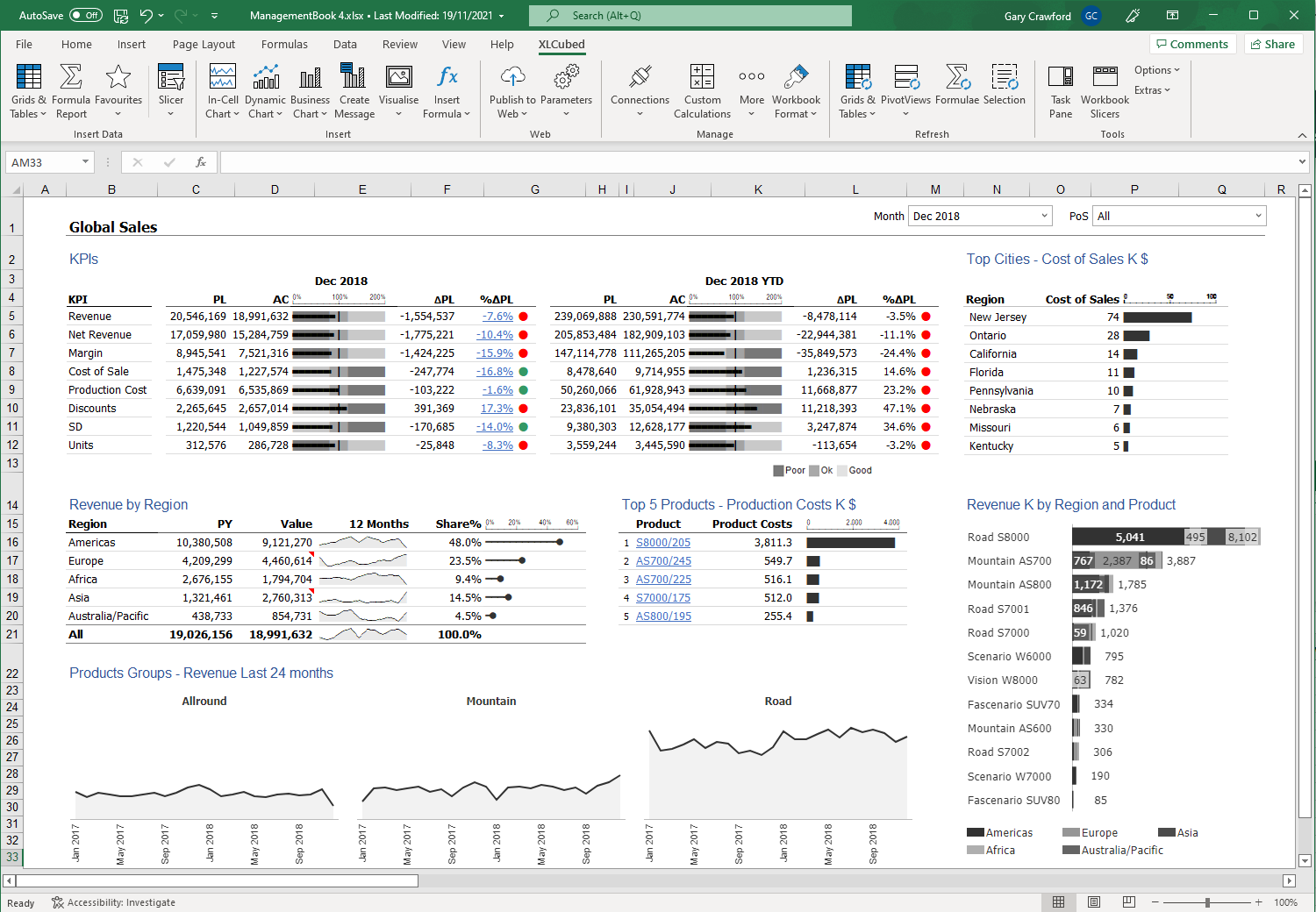The width and height of the screenshot is (1316, 912).
Task: Open the Month slicer dropdown showing Dec 2018
Action: pos(1044,215)
